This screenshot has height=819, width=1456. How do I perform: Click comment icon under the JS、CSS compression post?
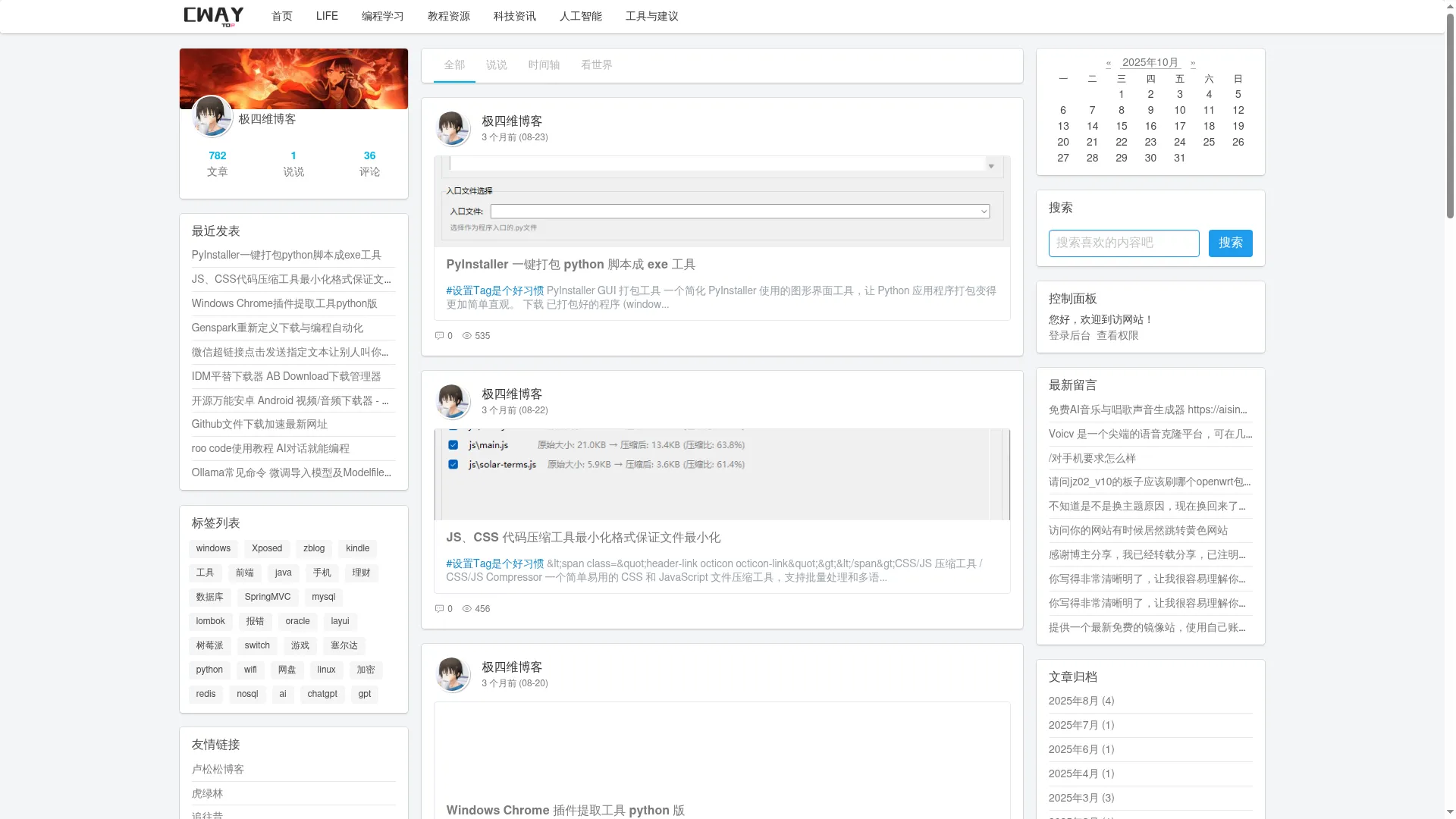coord(439,608)
